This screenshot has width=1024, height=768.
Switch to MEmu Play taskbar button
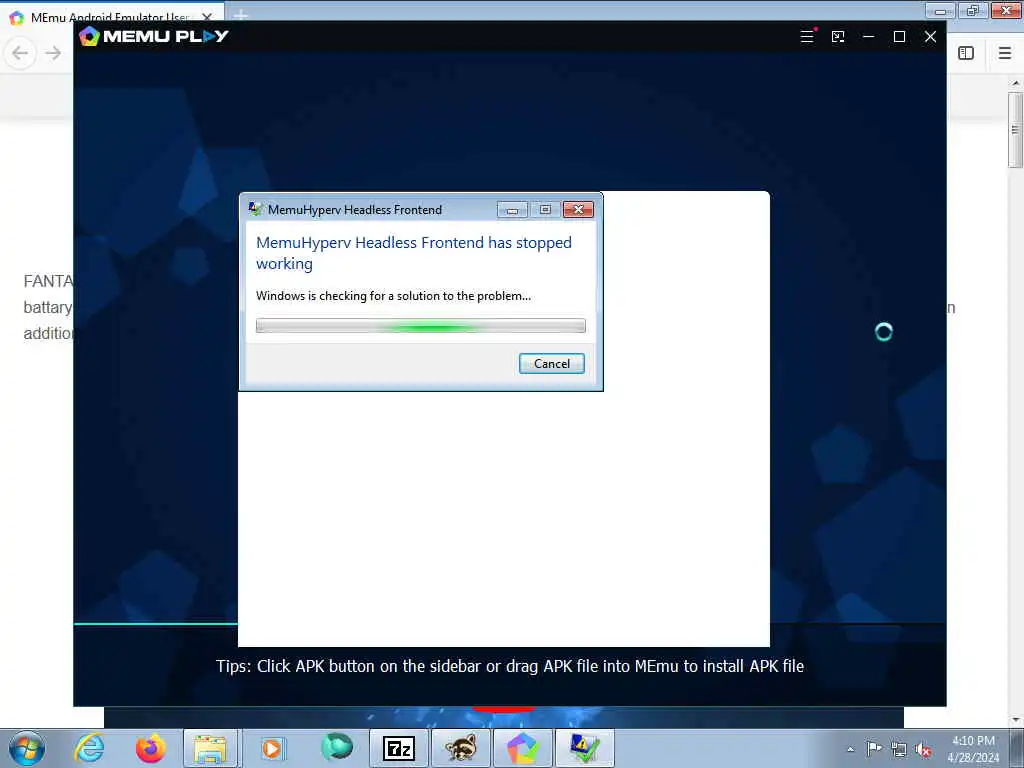[x=522, y=748]
